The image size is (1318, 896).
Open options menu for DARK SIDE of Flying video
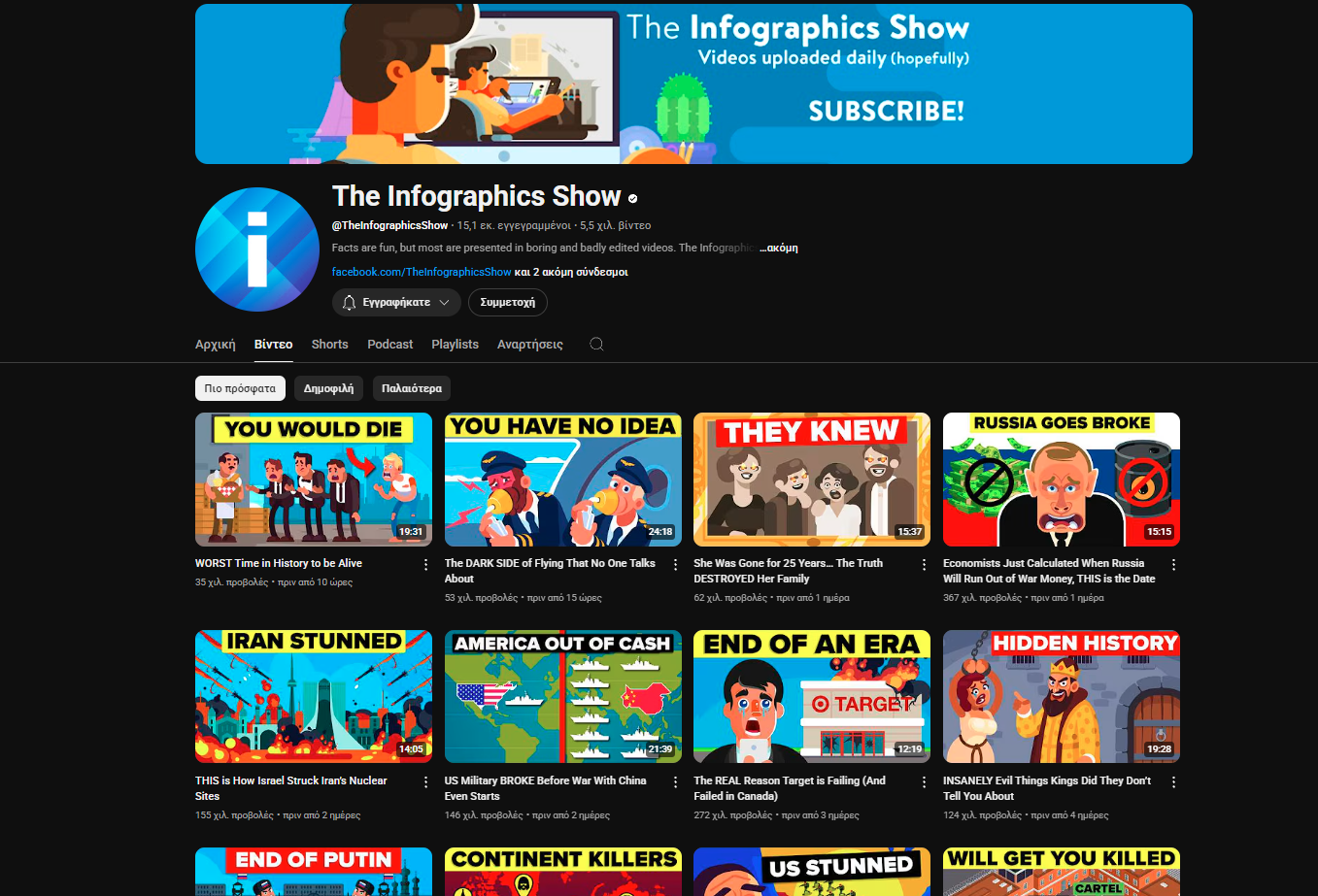point(675,564)
